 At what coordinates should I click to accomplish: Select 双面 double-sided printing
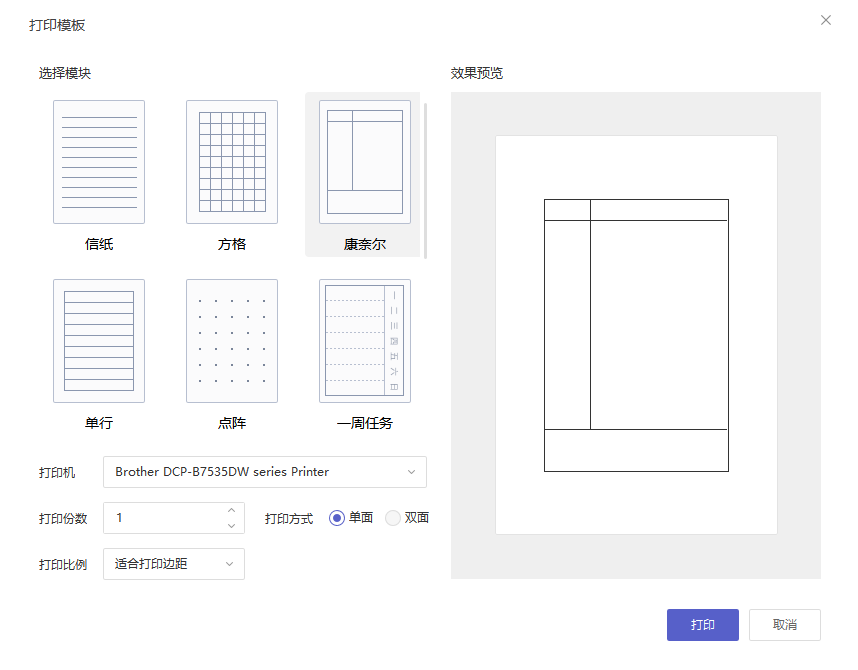(x=393, y=518)
